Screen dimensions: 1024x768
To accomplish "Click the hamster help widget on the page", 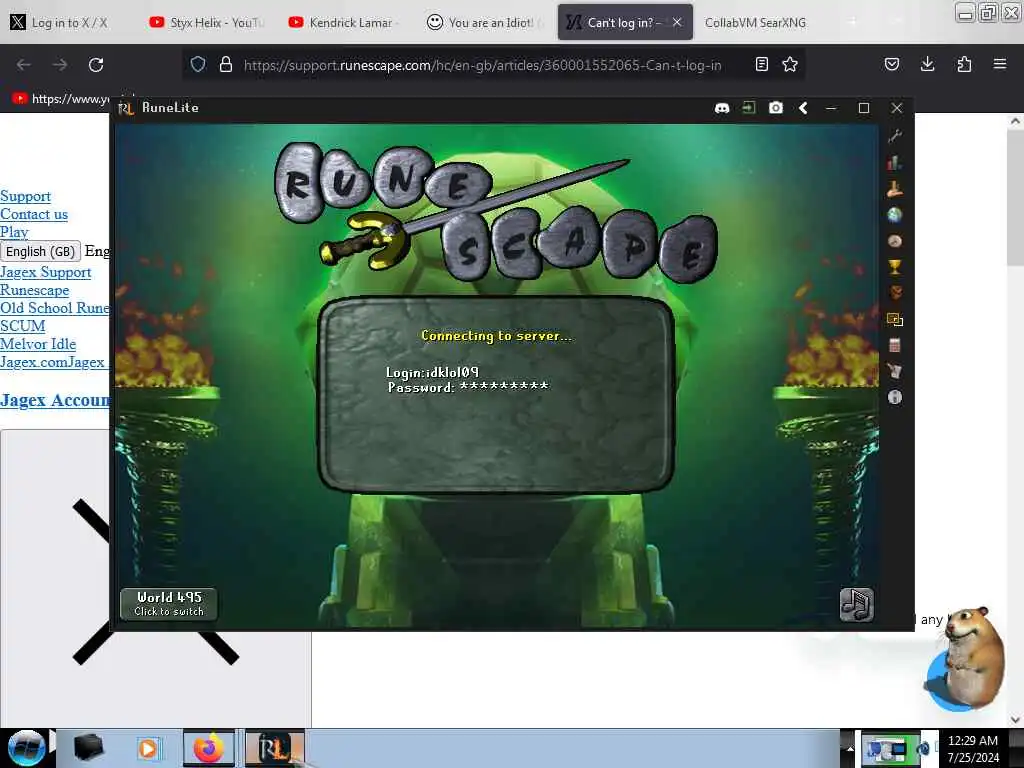I will point(967,660).
